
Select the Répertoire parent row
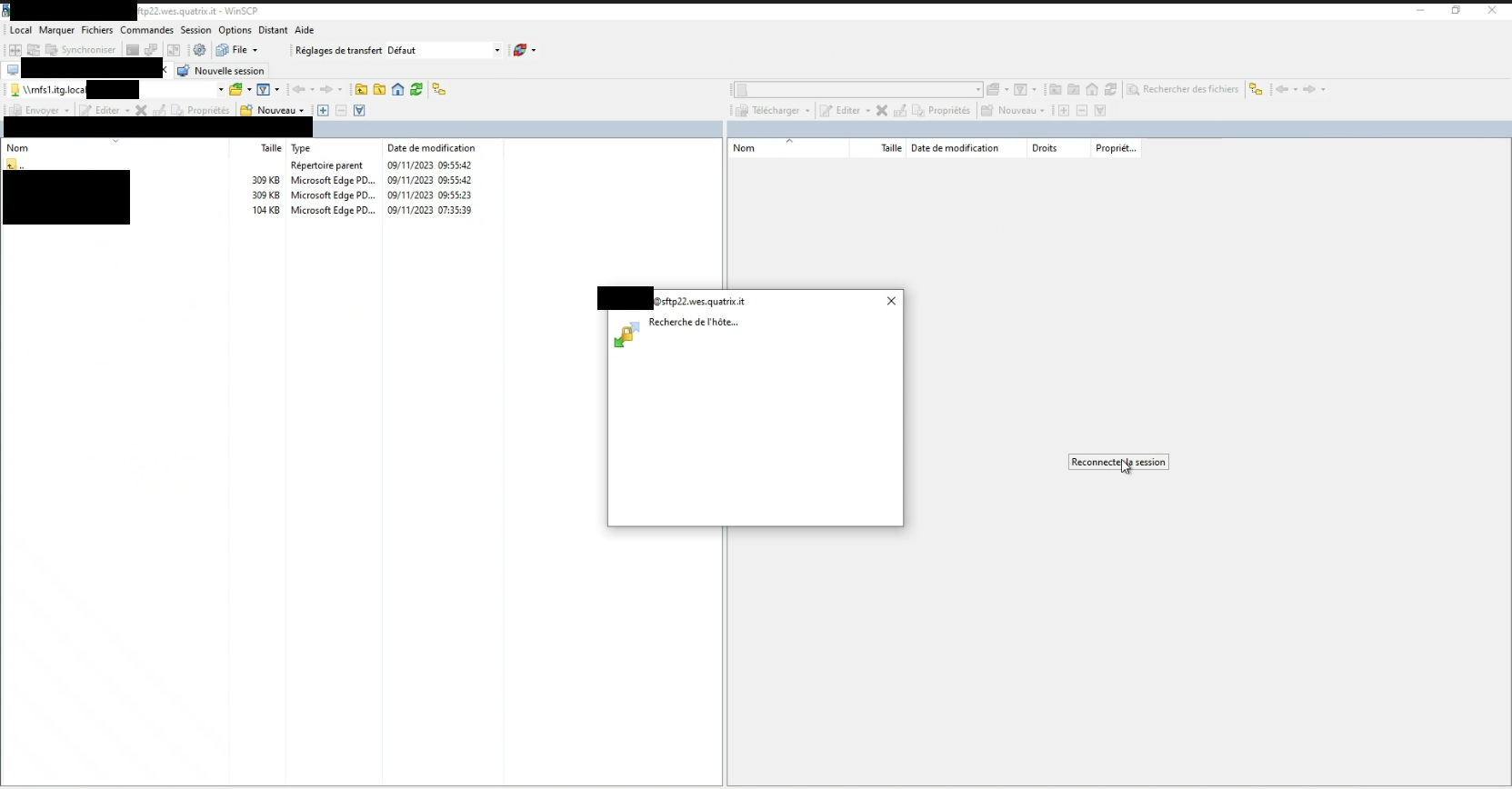(x=326, y=165)
